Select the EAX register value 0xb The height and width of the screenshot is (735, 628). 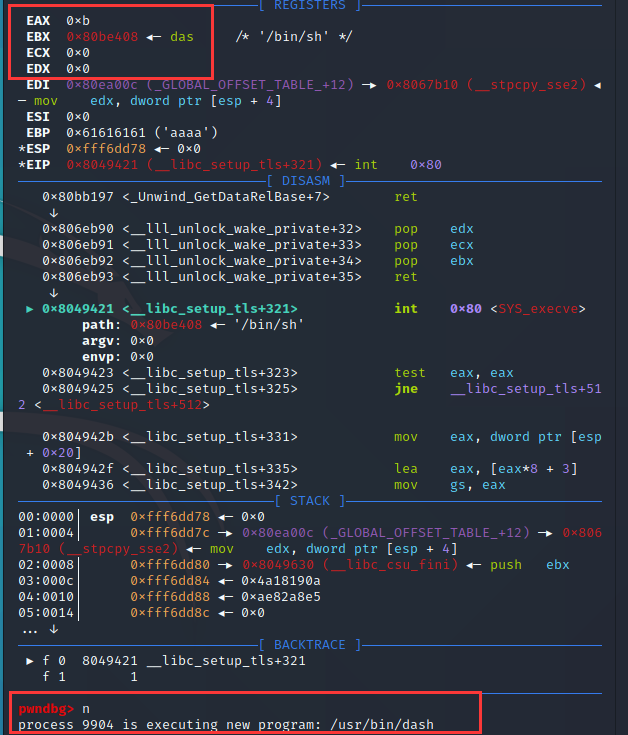78,21
